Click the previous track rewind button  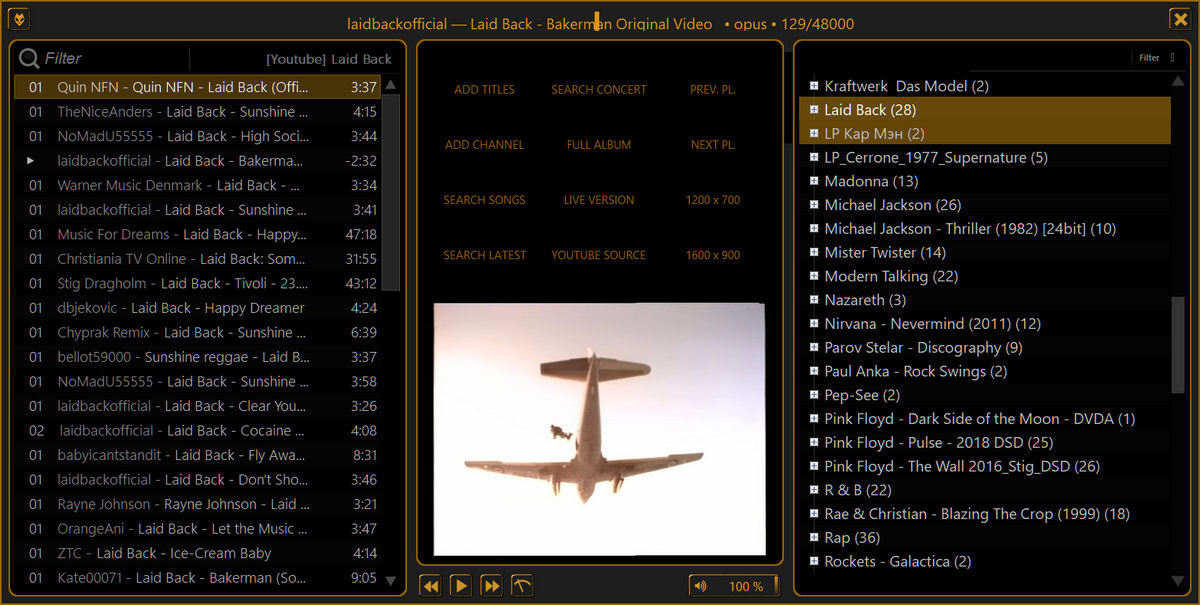click(431, 585)
